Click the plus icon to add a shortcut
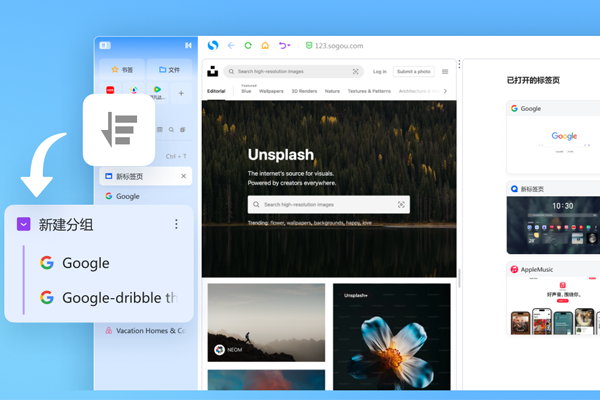The image size is (600, 400). point(181,93)
